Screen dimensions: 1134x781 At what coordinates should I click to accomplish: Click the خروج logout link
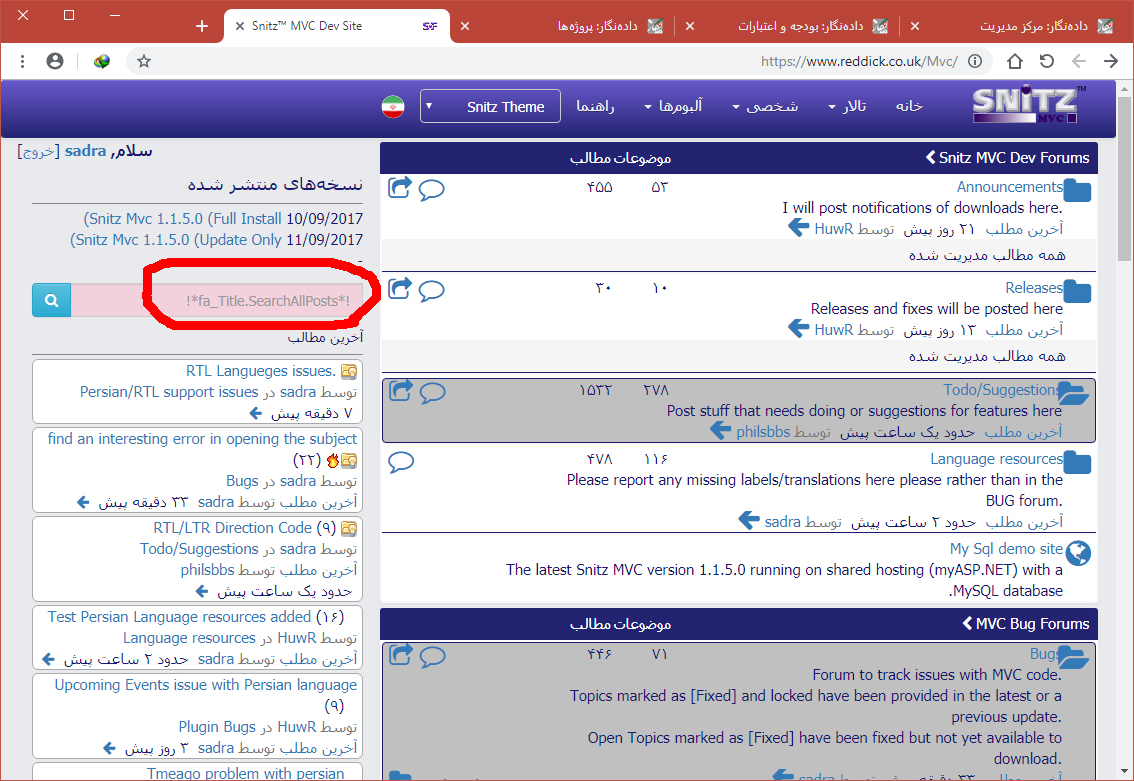(39, 152)
